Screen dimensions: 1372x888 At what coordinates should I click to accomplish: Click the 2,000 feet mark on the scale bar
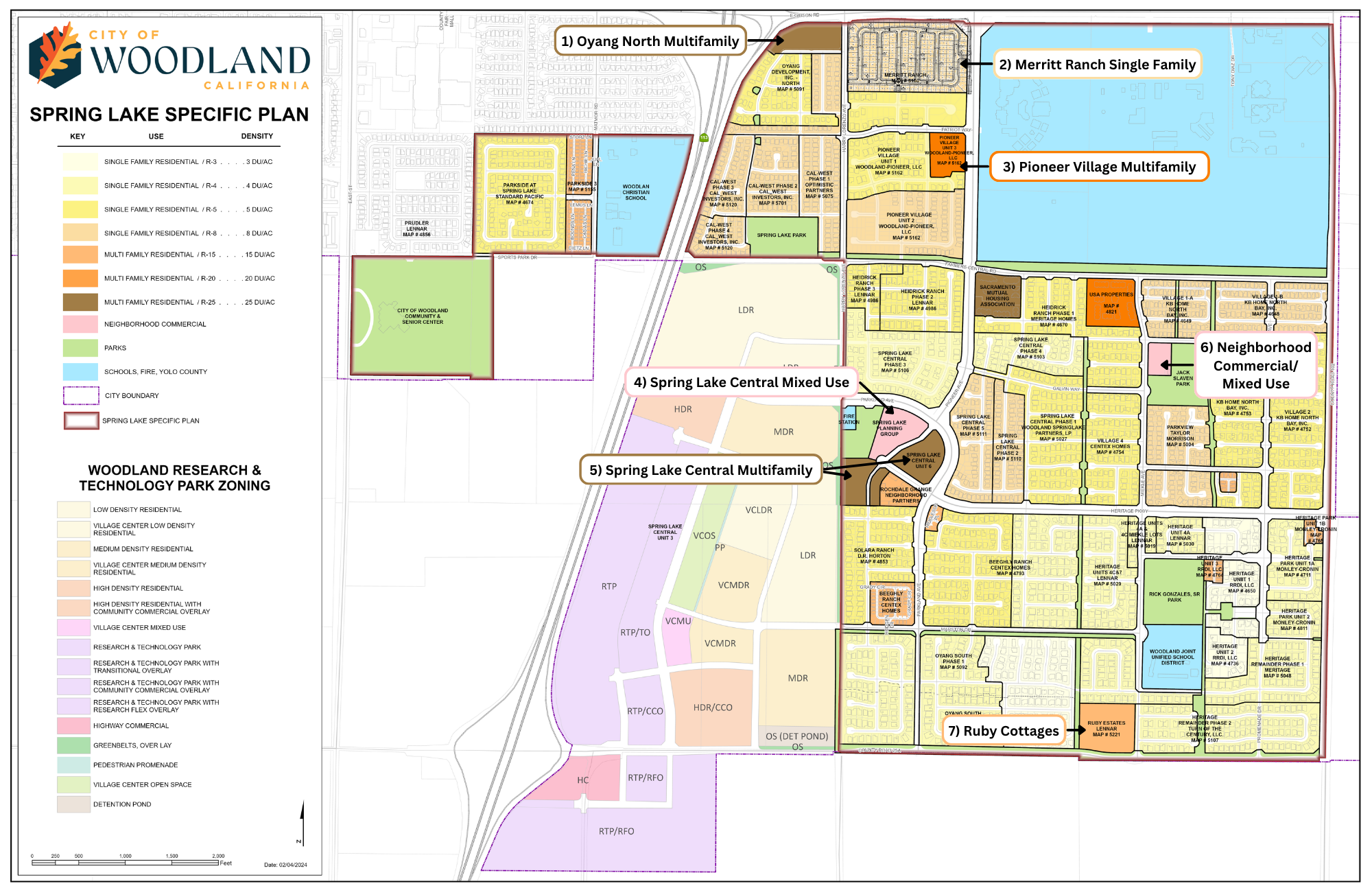pos(217,856)
